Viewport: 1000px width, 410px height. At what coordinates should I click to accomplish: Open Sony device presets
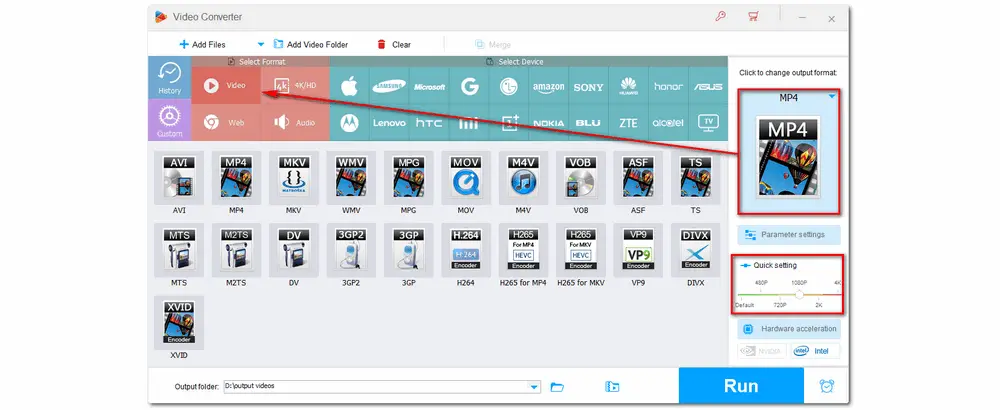pos(589,86)
